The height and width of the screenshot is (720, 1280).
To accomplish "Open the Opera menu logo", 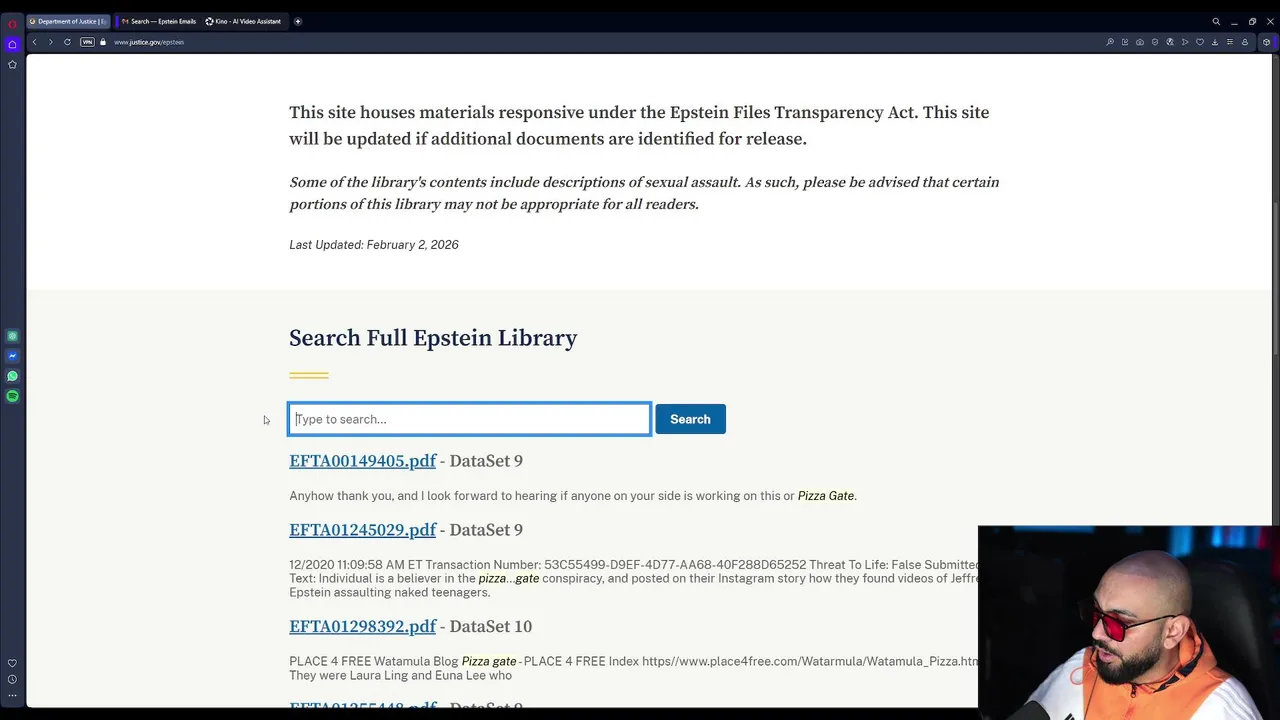I will point(12,23).
